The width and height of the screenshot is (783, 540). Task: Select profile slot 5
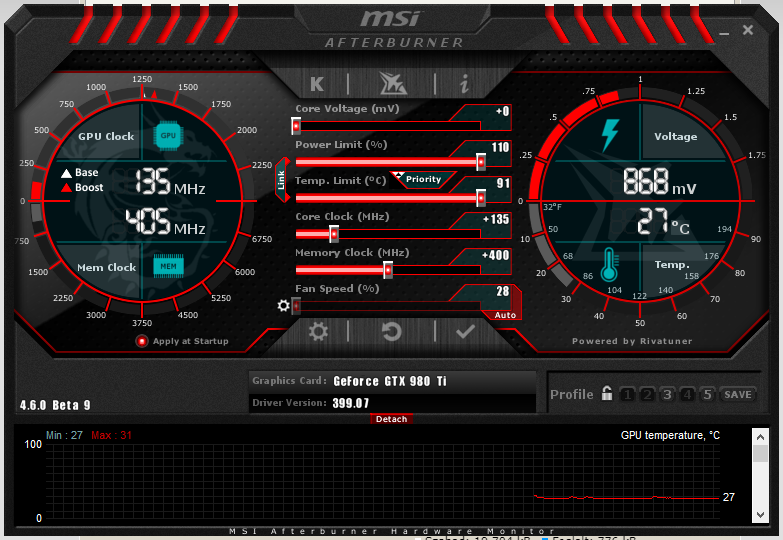click(707, 395)
